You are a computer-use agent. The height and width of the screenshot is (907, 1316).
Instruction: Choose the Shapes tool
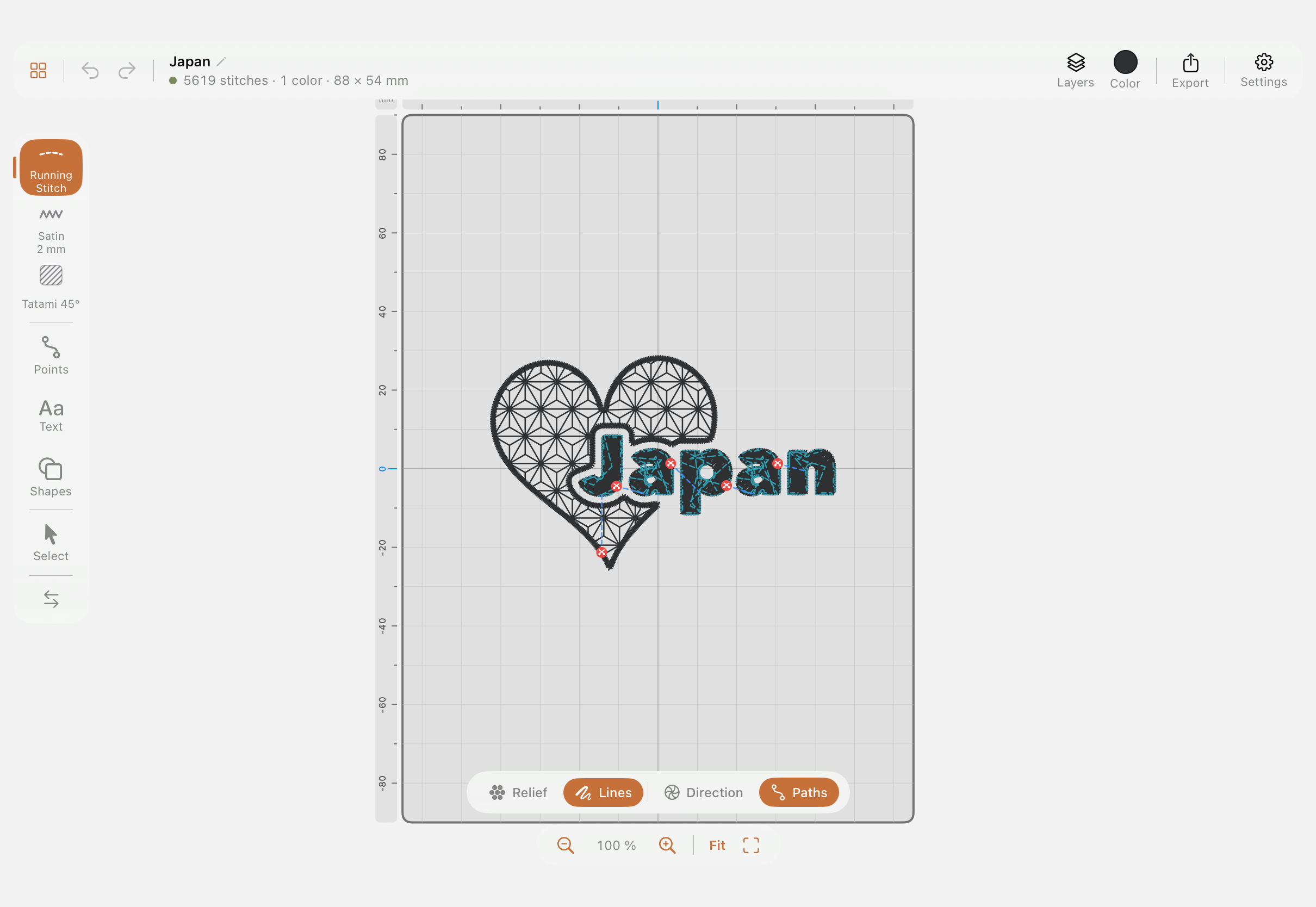coord(51,477)
